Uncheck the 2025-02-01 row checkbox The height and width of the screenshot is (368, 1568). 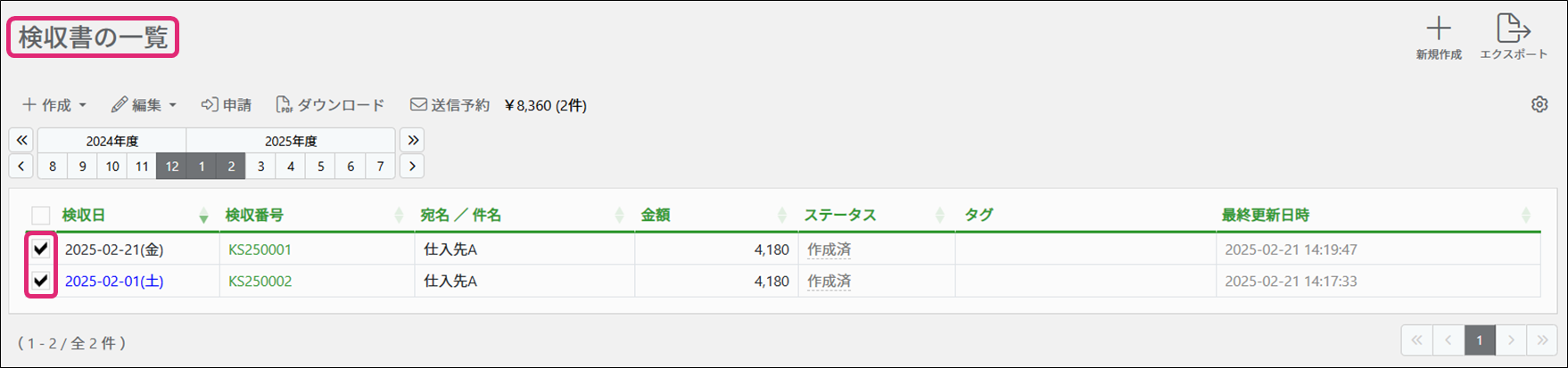[x=41, y=281]
